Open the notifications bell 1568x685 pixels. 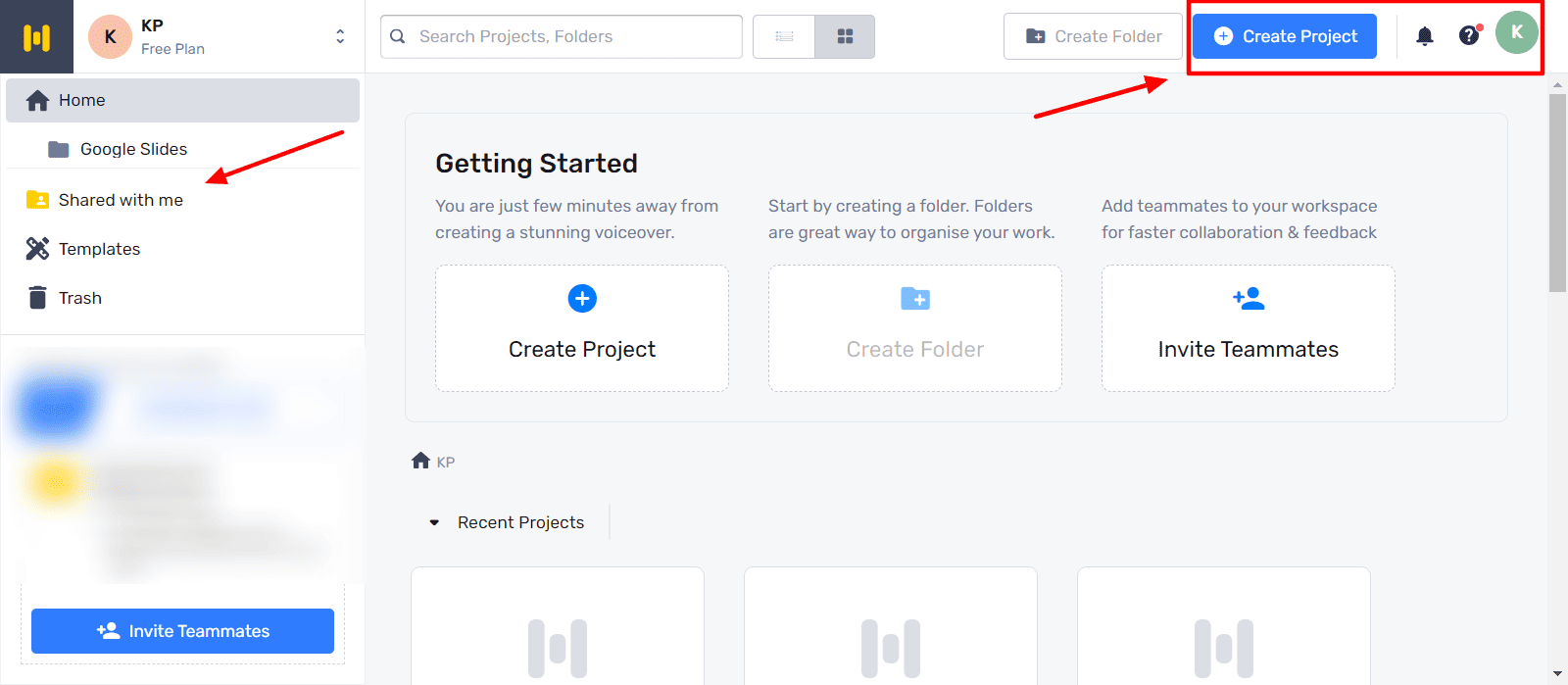tap(1425, 36)
